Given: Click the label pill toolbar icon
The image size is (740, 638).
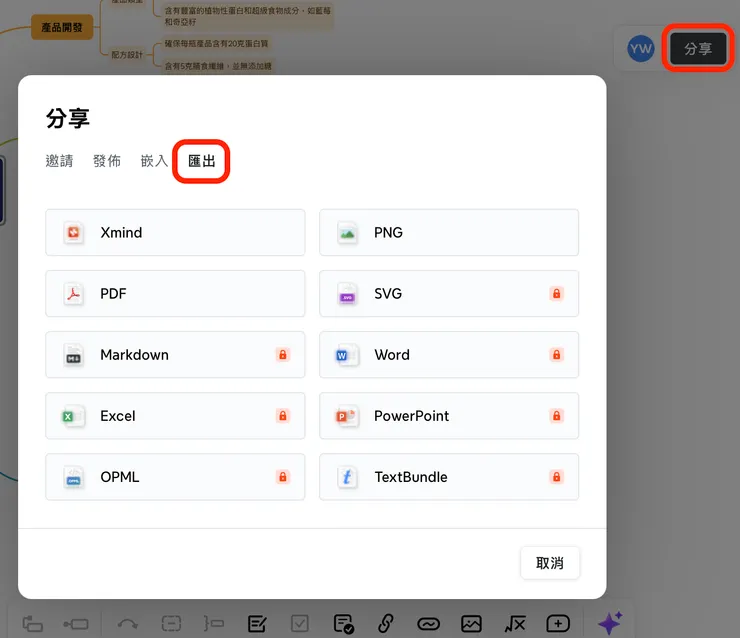Looking at the screenshot, I should pyautogui.click(x=429, y=624).
